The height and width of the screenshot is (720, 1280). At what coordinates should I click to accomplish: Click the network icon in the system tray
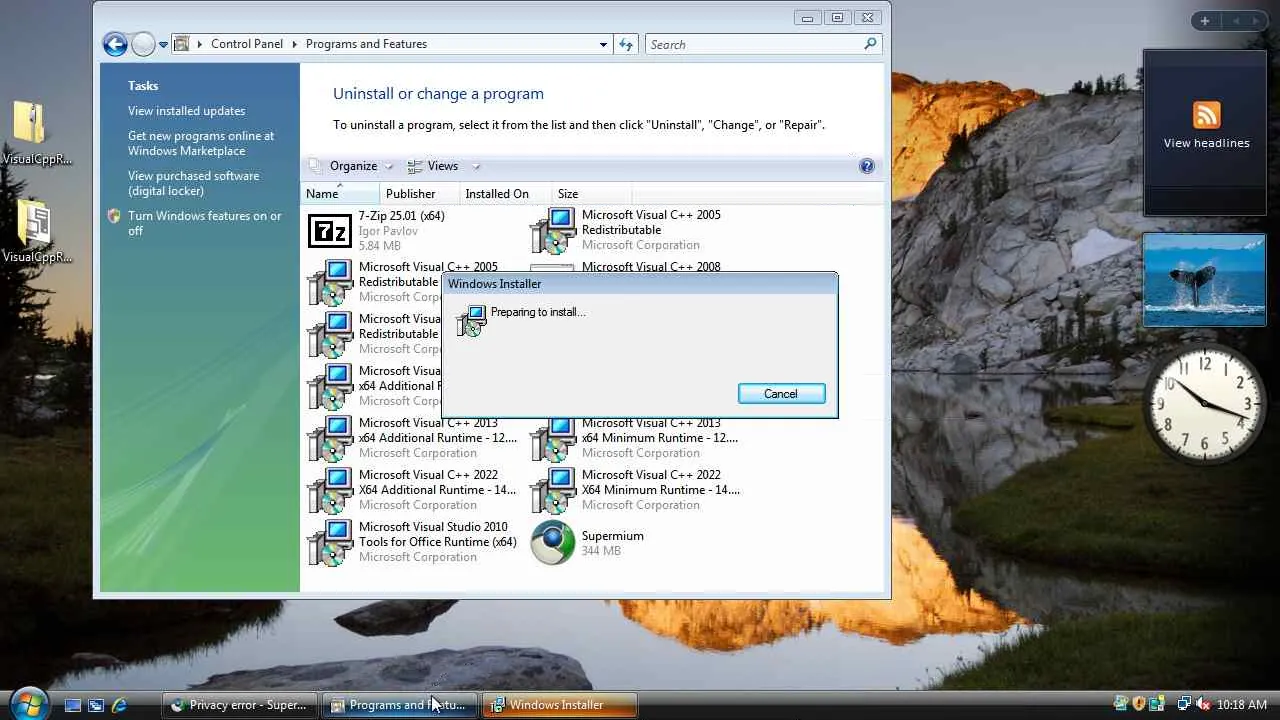[x=1185, y=704]
